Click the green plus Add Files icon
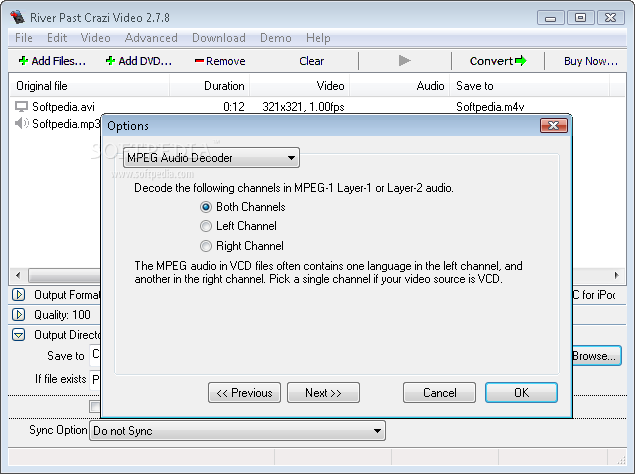635x474 pixels. tap(23, 61)
